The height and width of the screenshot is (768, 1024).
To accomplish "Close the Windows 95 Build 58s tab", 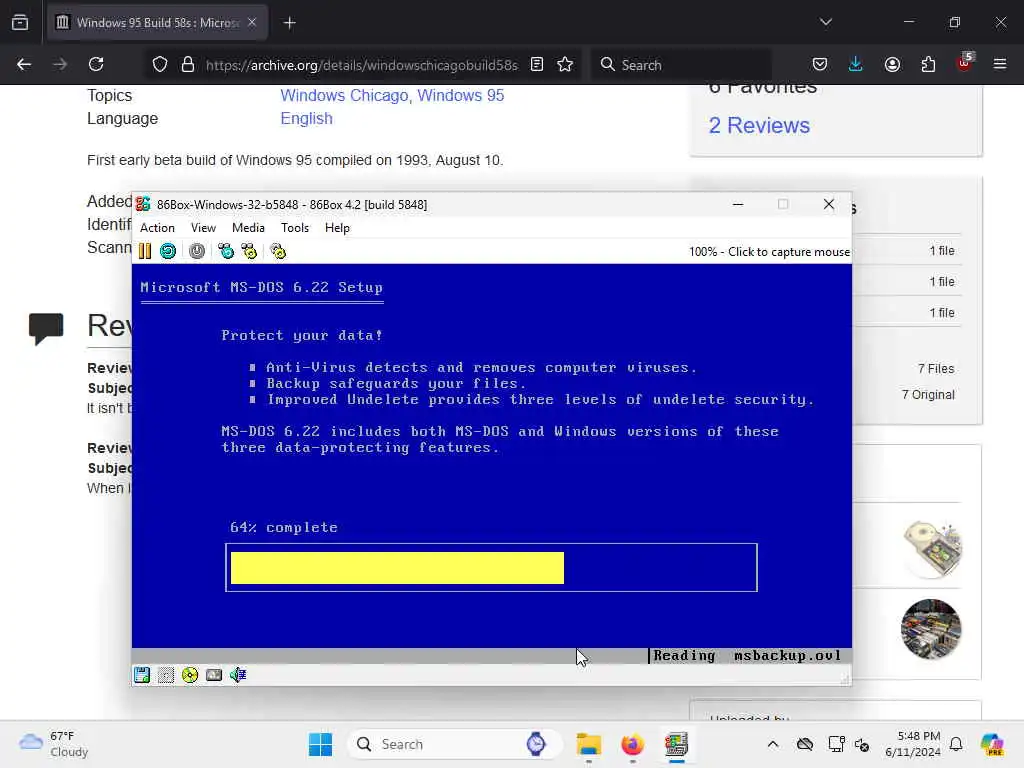I will [x=252, y=23].
